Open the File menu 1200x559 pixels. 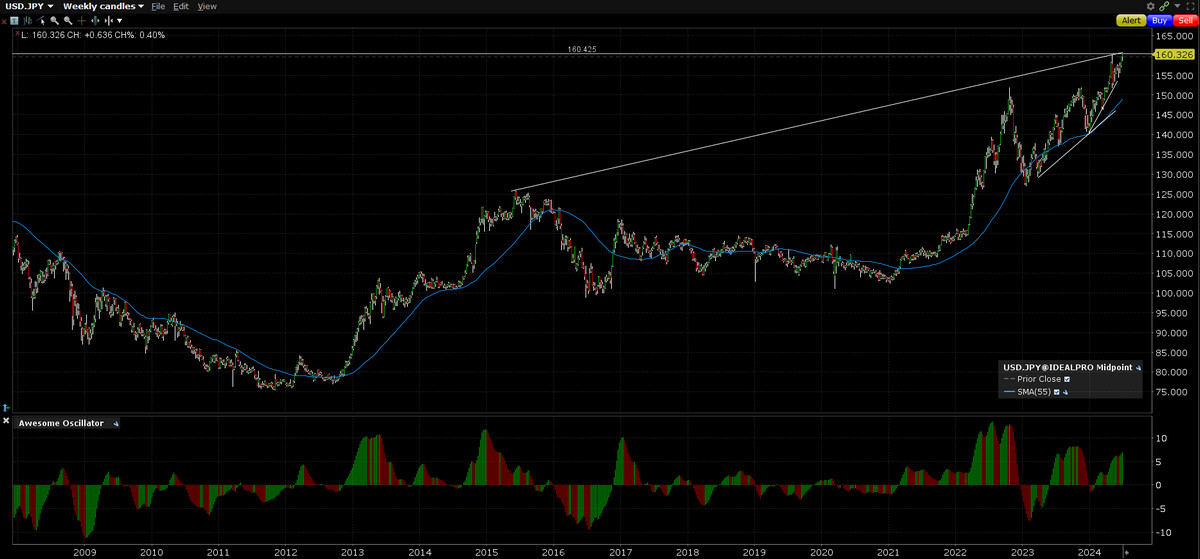pos(158,6)
